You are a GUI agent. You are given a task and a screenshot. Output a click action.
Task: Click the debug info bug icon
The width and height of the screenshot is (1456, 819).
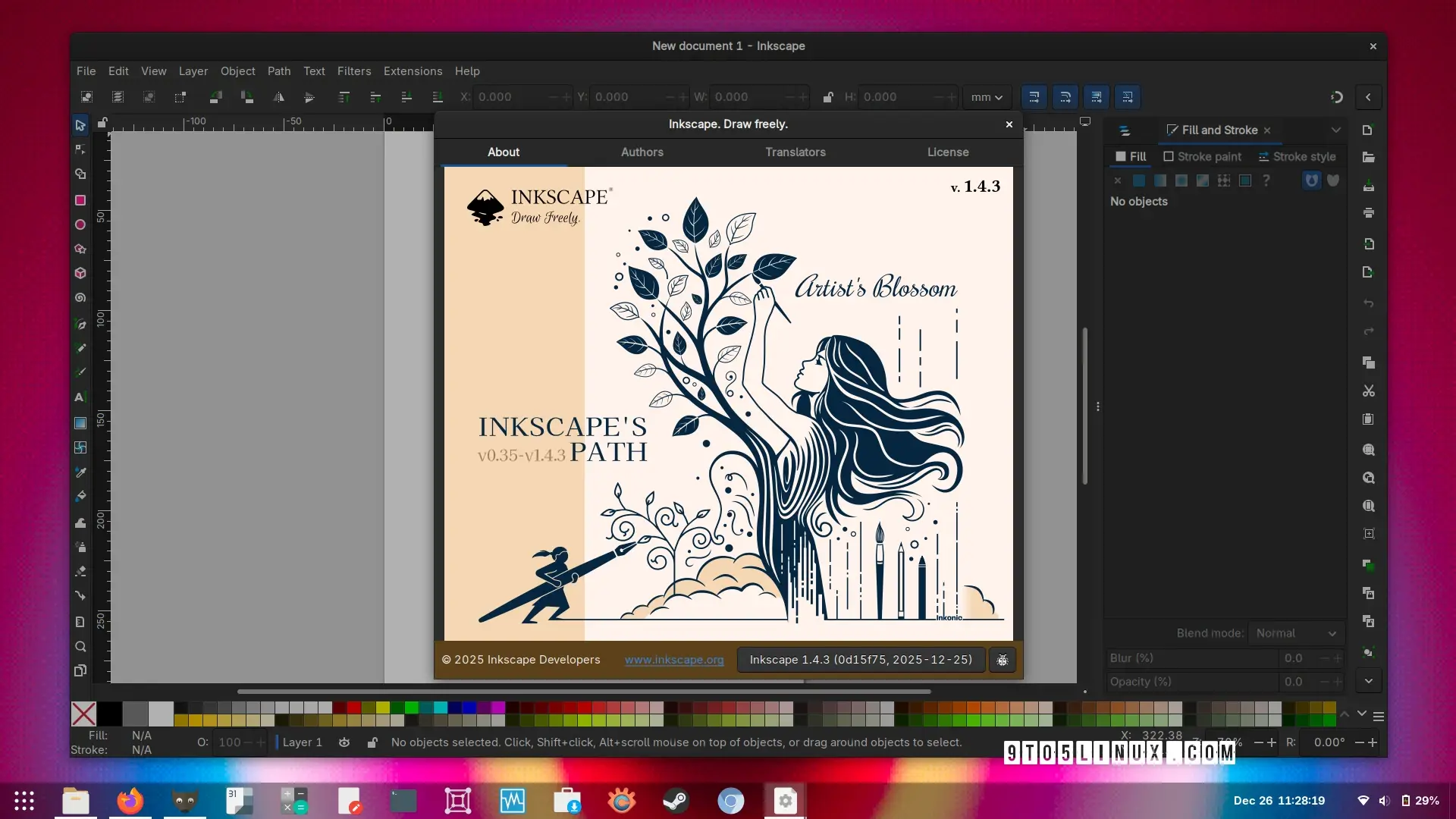point(1002,661)
